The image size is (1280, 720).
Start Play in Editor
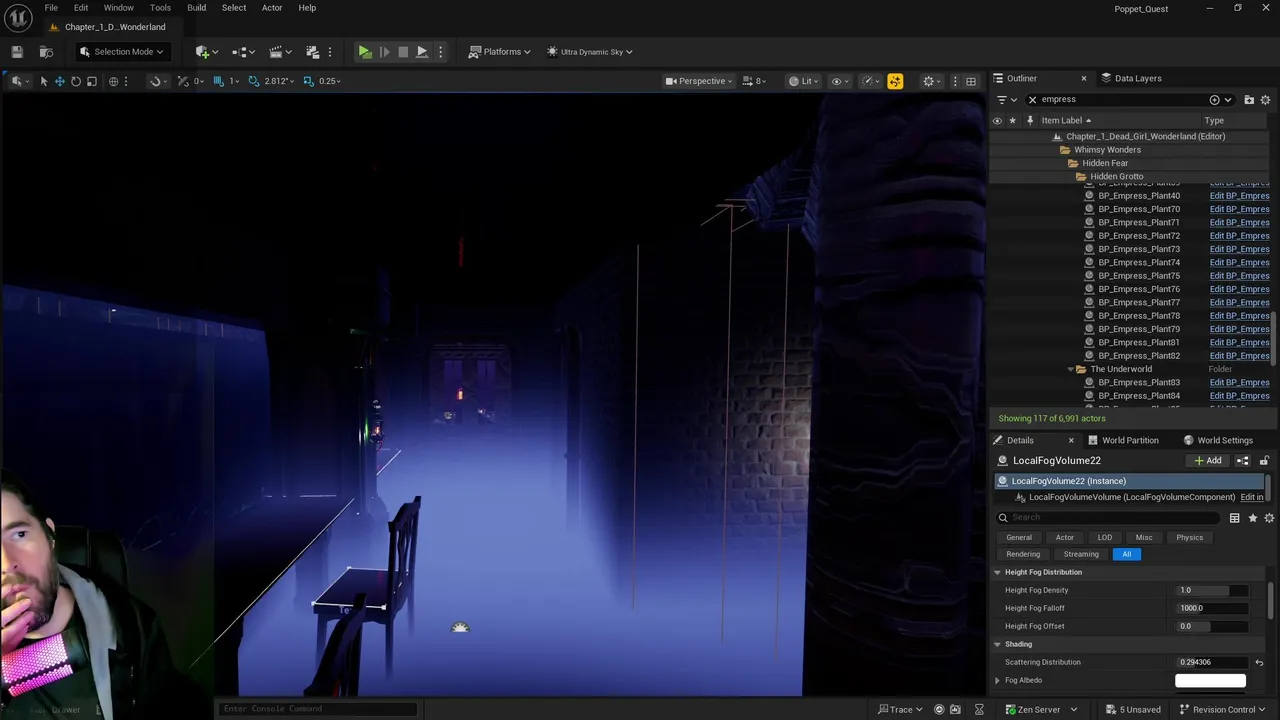(x=365, y=52)
